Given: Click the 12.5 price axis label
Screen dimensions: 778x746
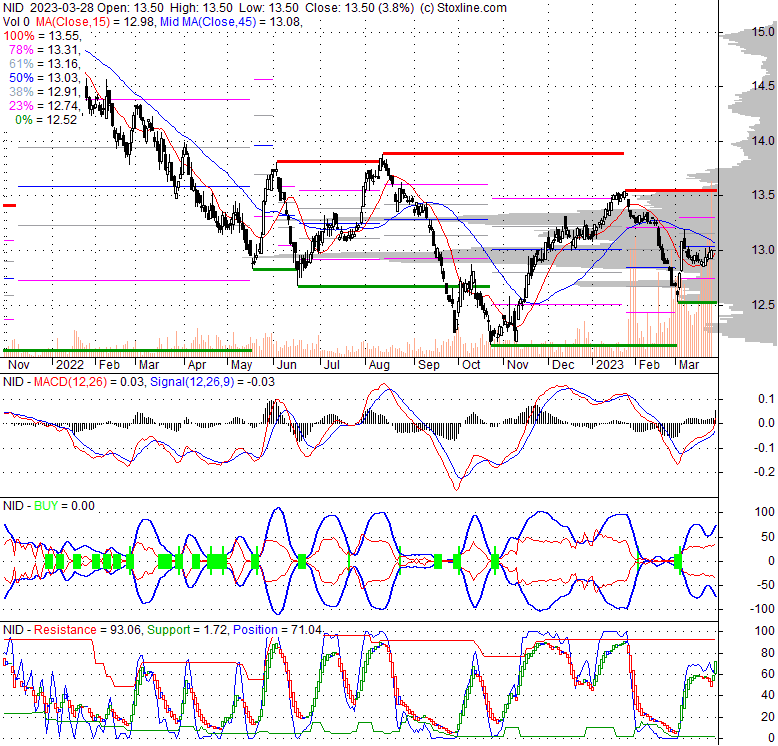Looking at the screenshot, I should 763,305.
